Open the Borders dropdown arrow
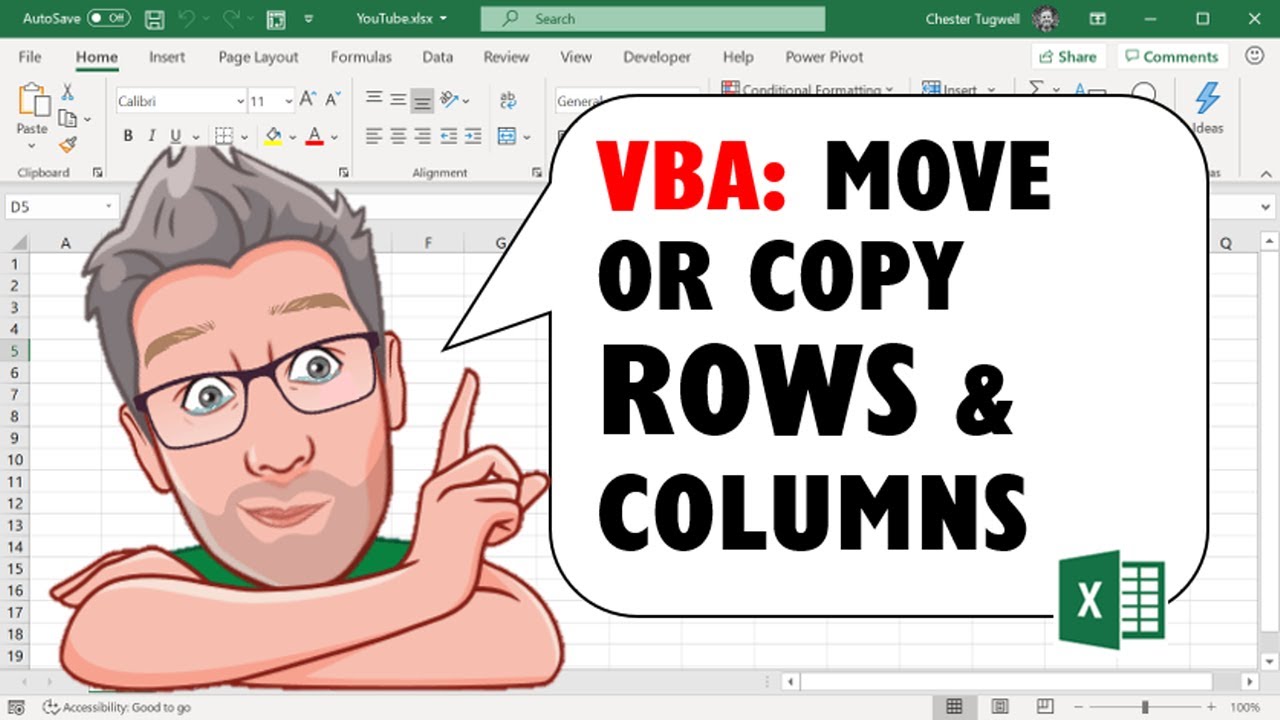Screen dimensions: 1280x720 pyautogui.click(x=245, y=136)
